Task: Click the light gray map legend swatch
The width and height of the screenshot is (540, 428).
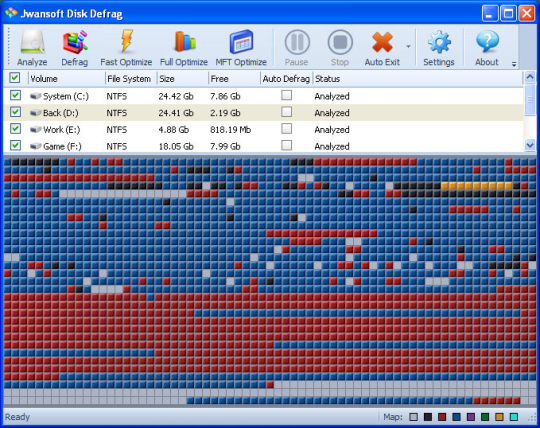Action: pos(413,417)
